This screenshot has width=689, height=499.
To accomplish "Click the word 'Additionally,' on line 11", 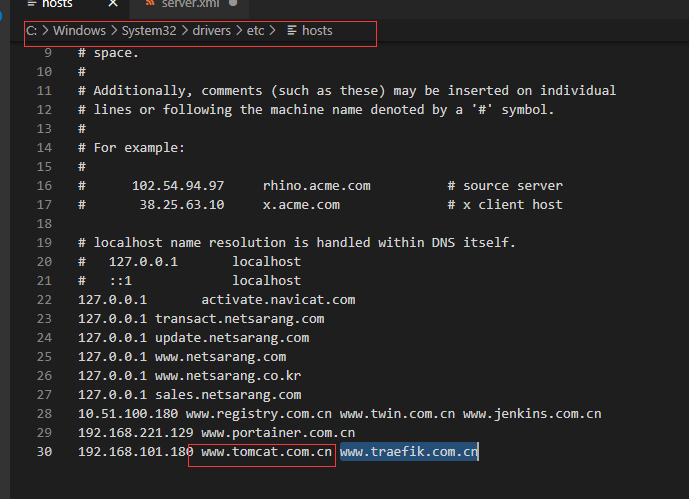I will tap(143, 91).
